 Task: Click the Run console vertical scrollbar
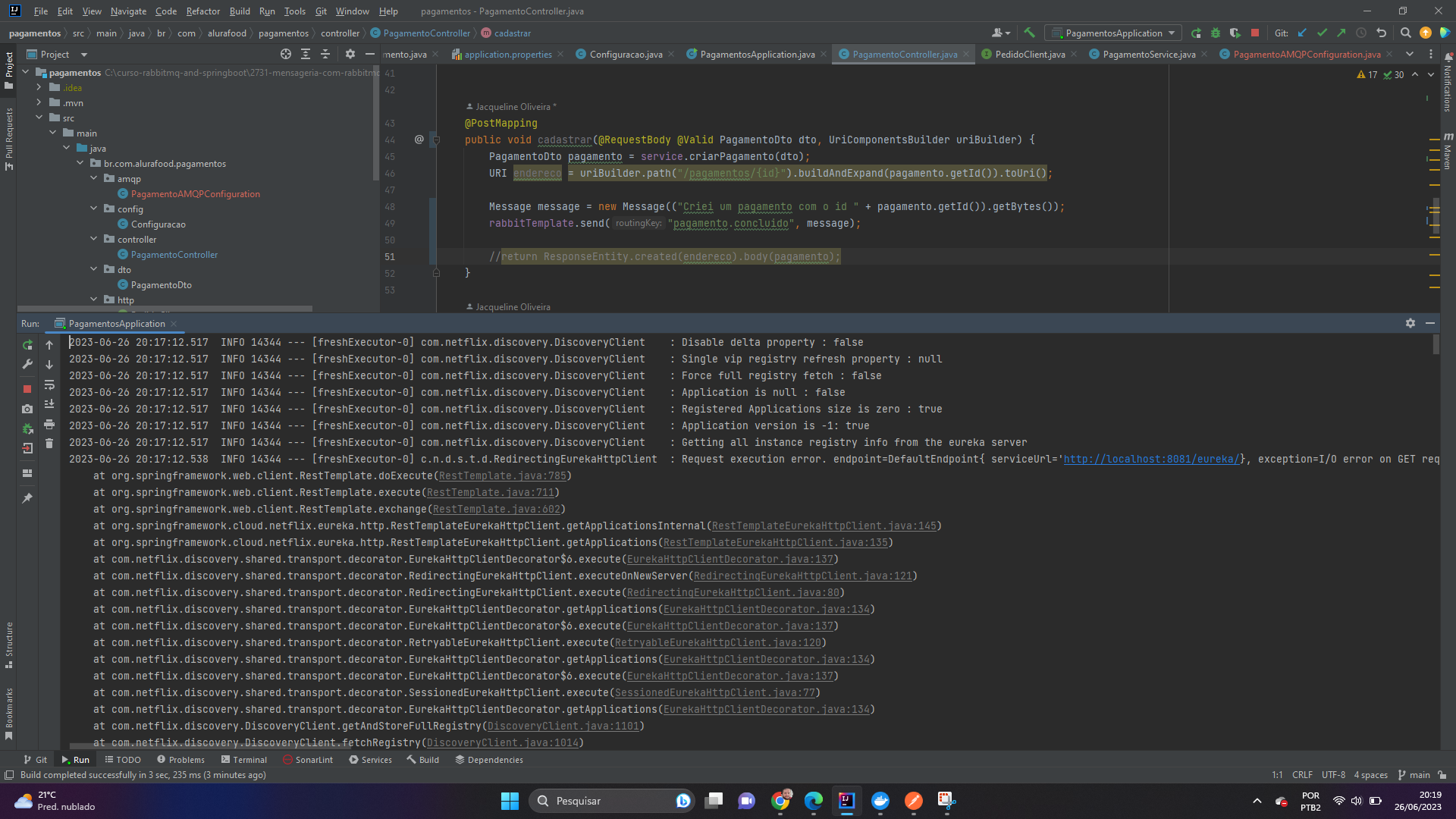tap(1436, 345)
